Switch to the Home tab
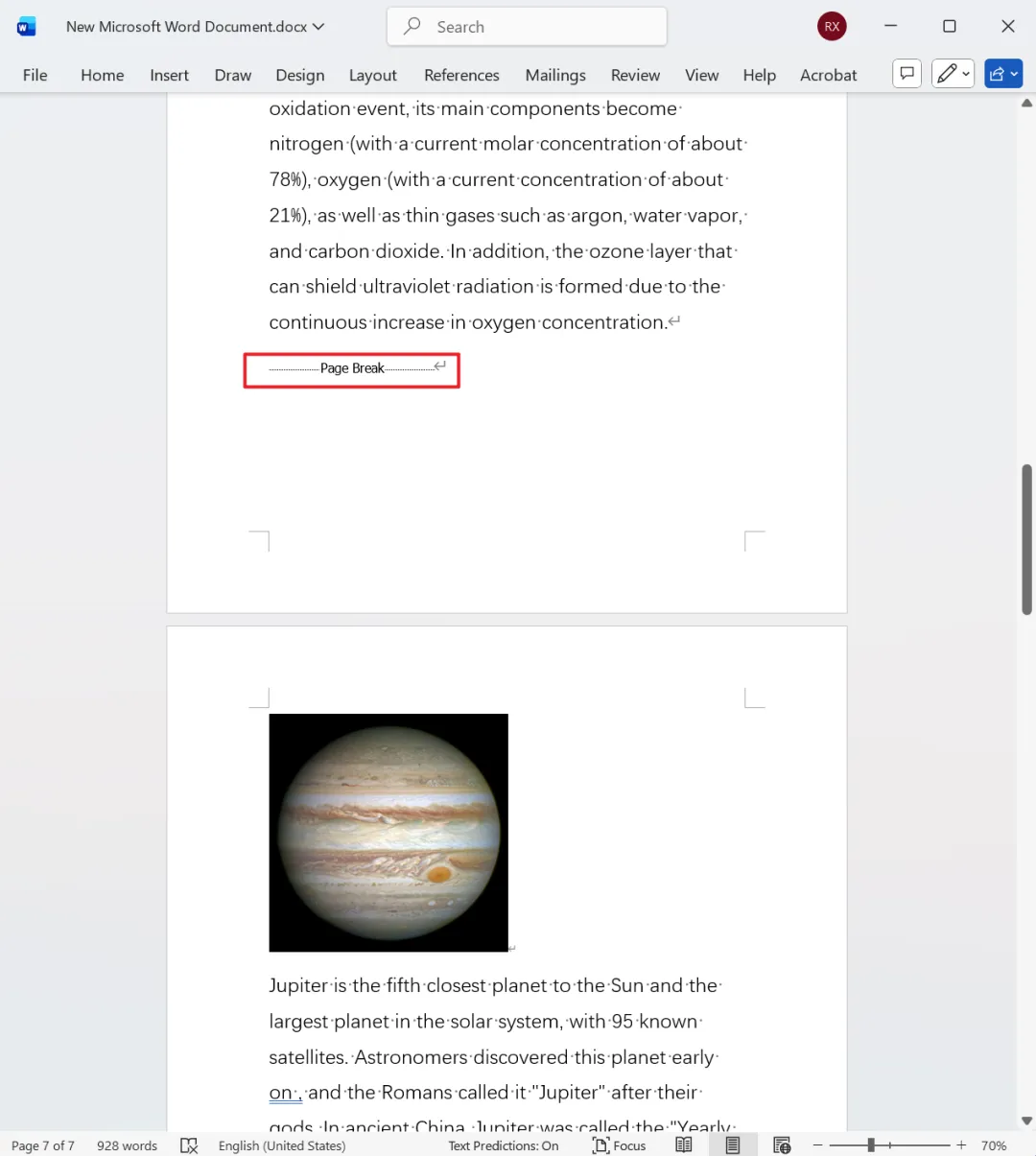 (x=103, y=75)
